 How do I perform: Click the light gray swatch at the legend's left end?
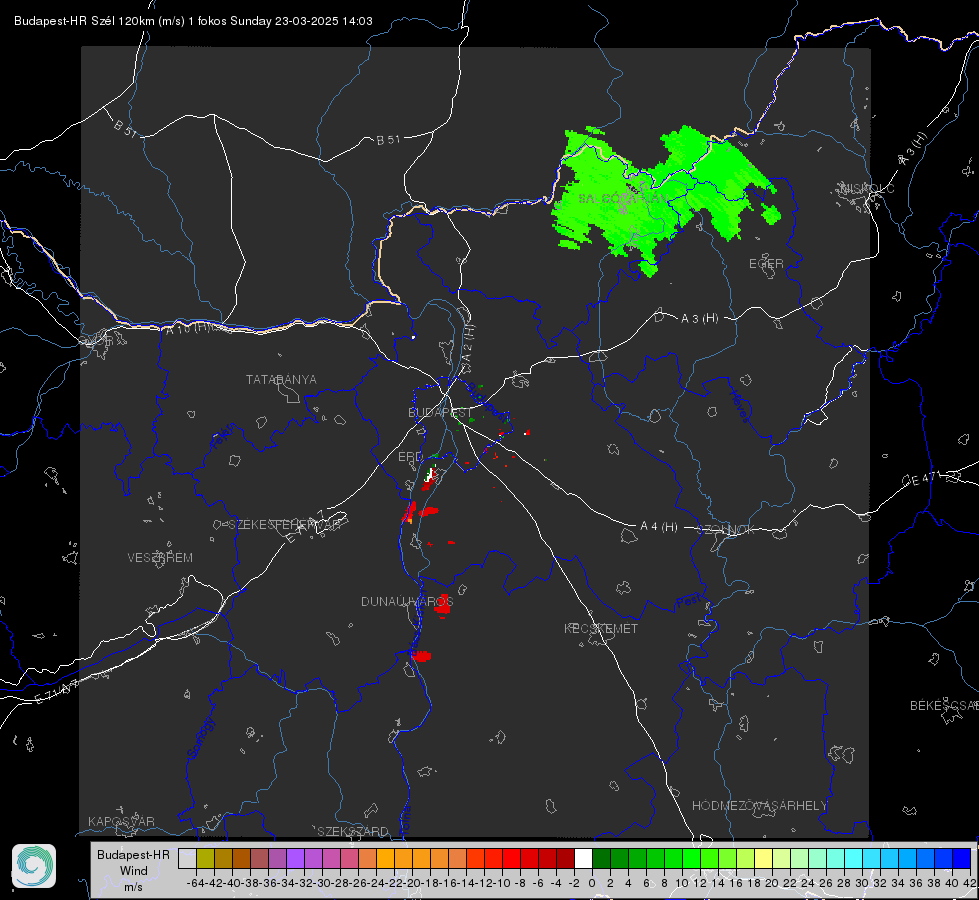tap(187, 858)
